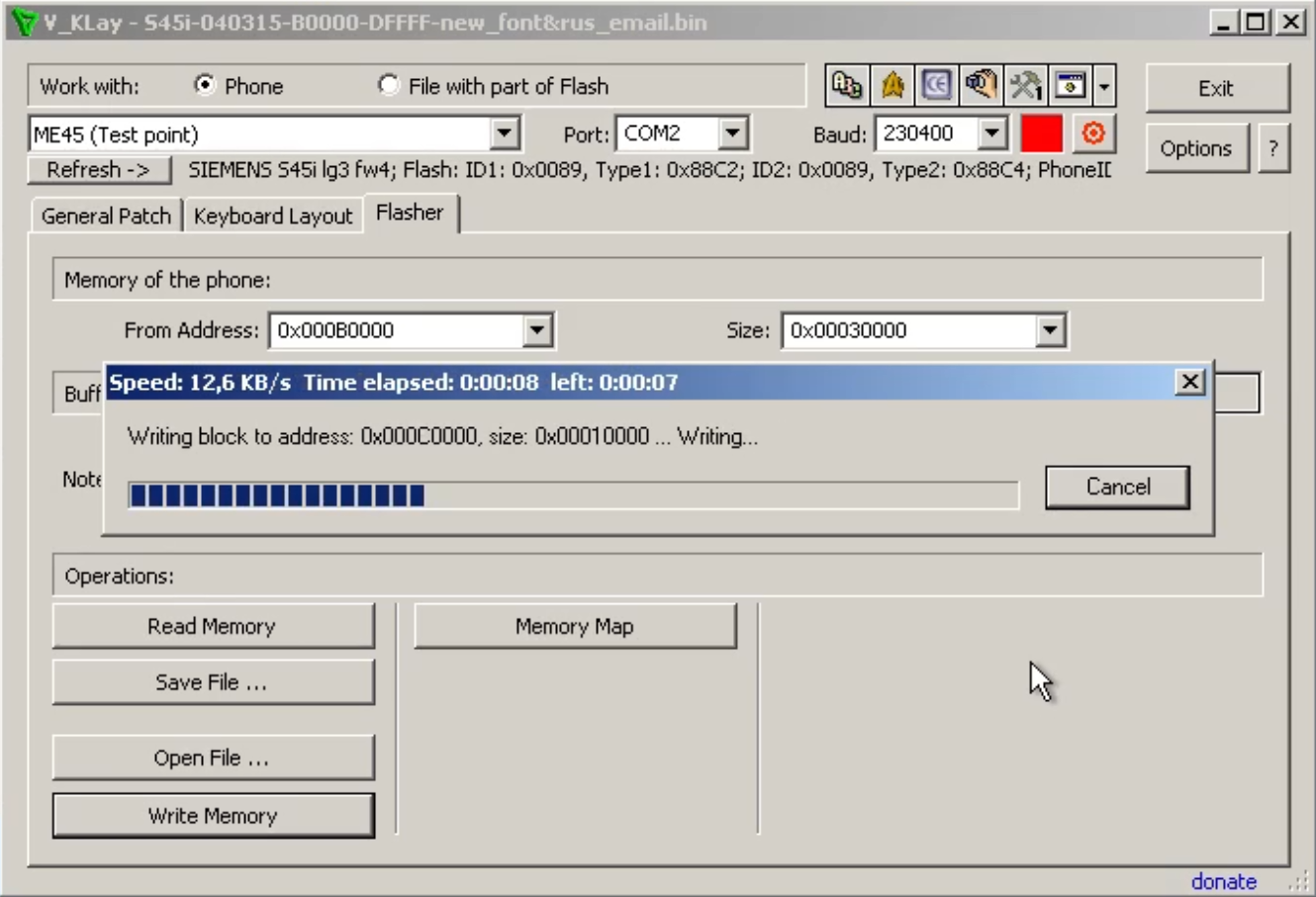The width and height of the screenshot is (1316, 897).
Task: Cancel the writing progress dialog
Action: (1117, 487)
